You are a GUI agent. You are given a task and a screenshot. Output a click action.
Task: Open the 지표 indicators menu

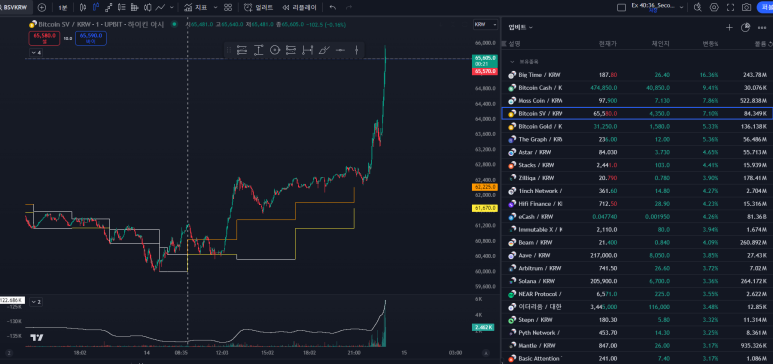point(196,7)
